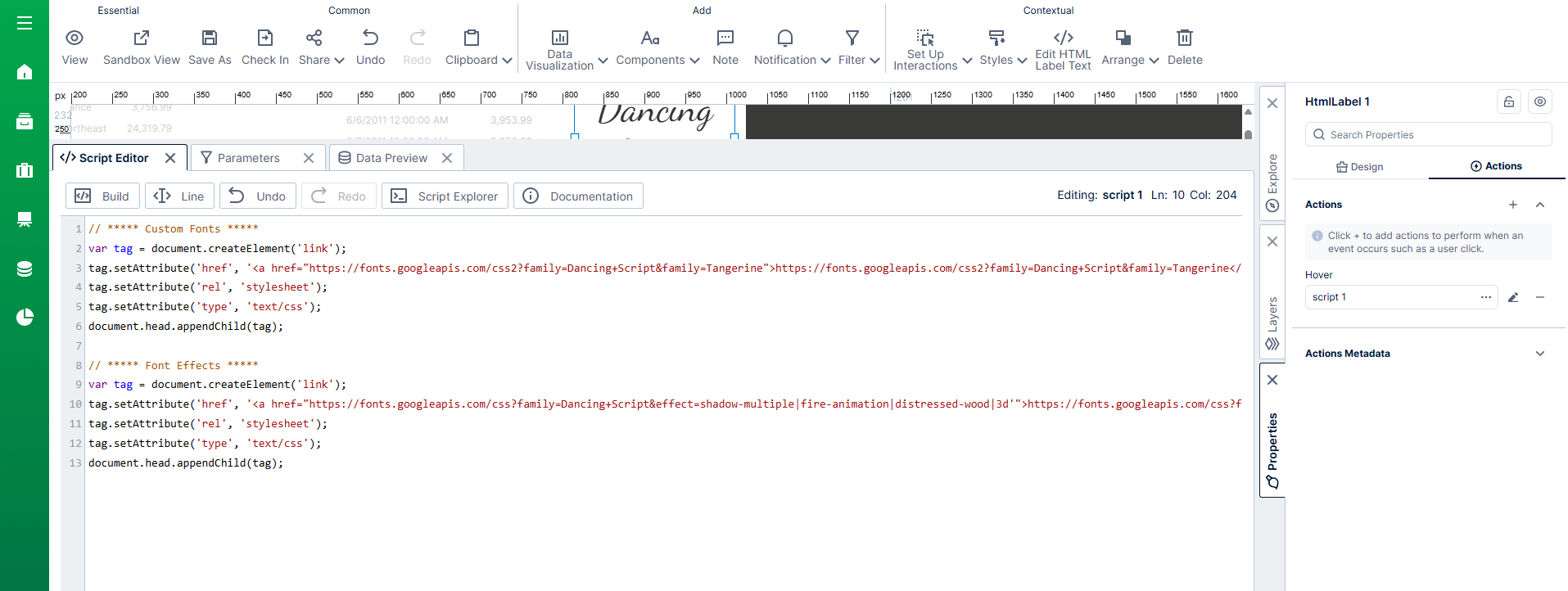Edit script 1 with pencil icon
The height and width of the screenshot is (591, 1568).
pyautogui.click(x=1513, y=297)
